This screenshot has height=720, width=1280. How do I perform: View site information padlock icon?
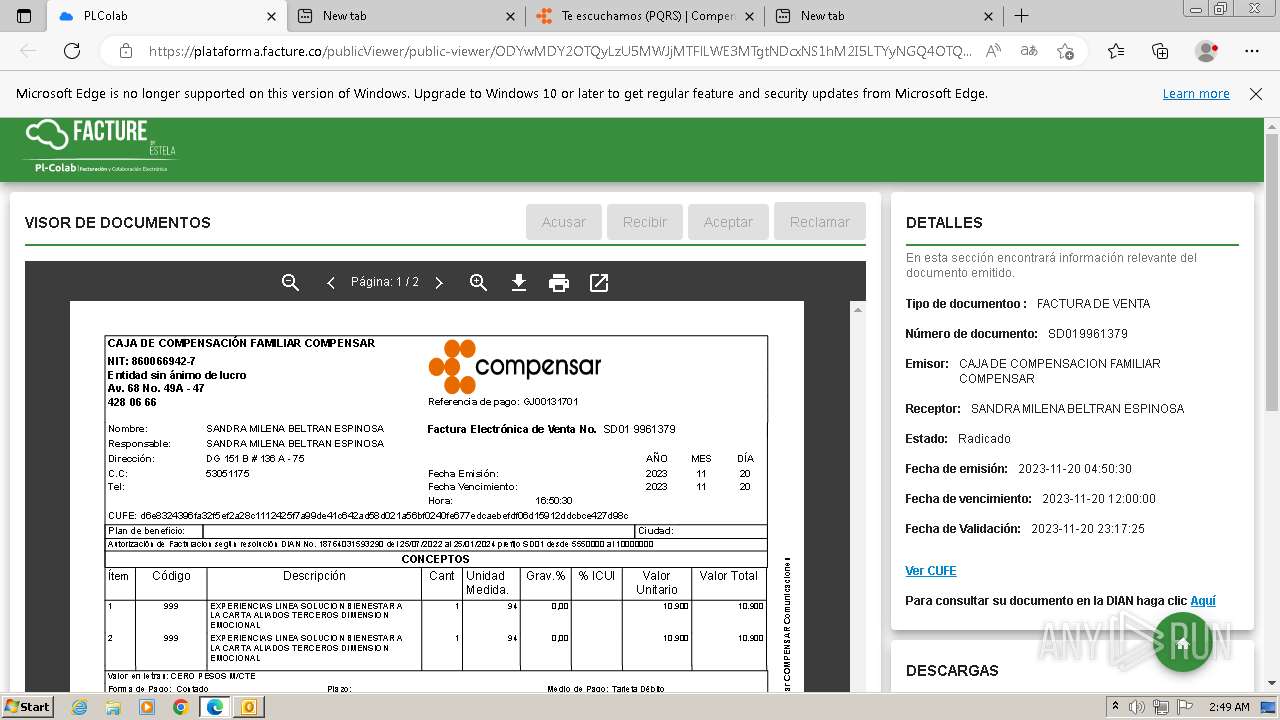tap(126, 51)
